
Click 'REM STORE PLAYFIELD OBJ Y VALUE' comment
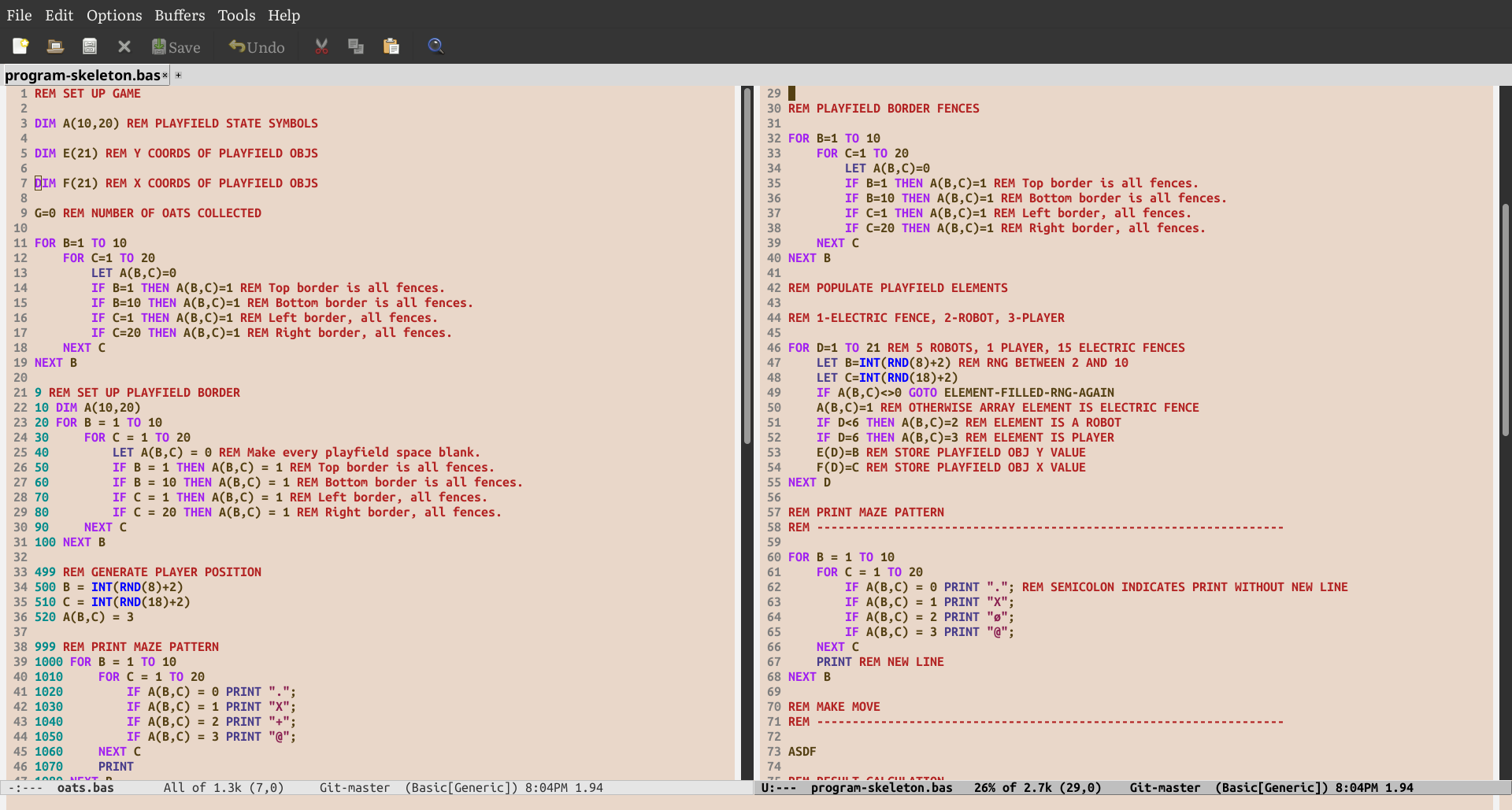coord(976,453)
